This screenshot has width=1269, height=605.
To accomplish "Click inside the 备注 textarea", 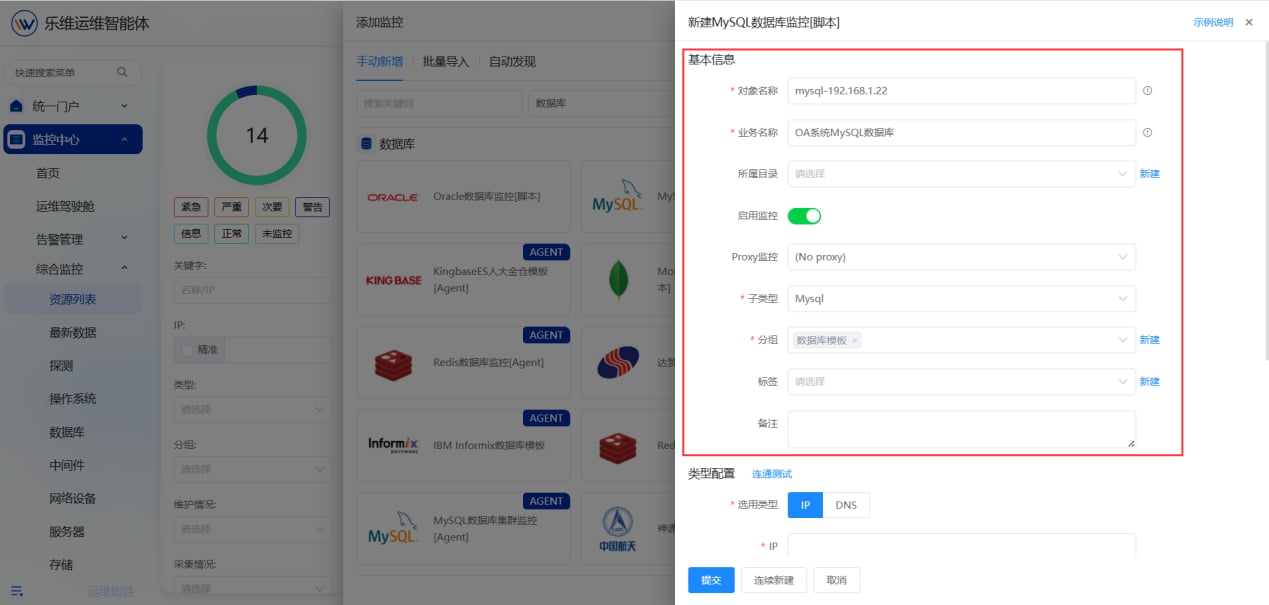I will point(961,429).
